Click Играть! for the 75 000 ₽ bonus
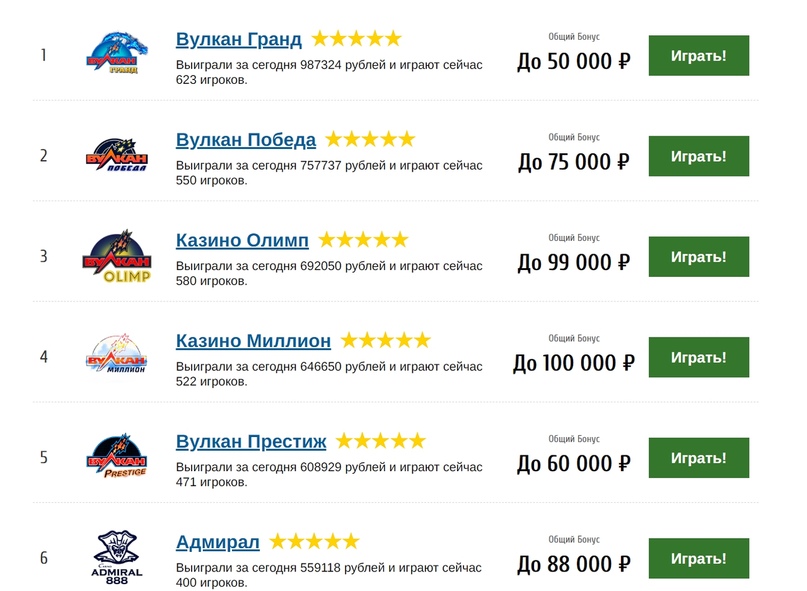The height and width of the screenshot is (591, 807). click(x=698, y=156)
